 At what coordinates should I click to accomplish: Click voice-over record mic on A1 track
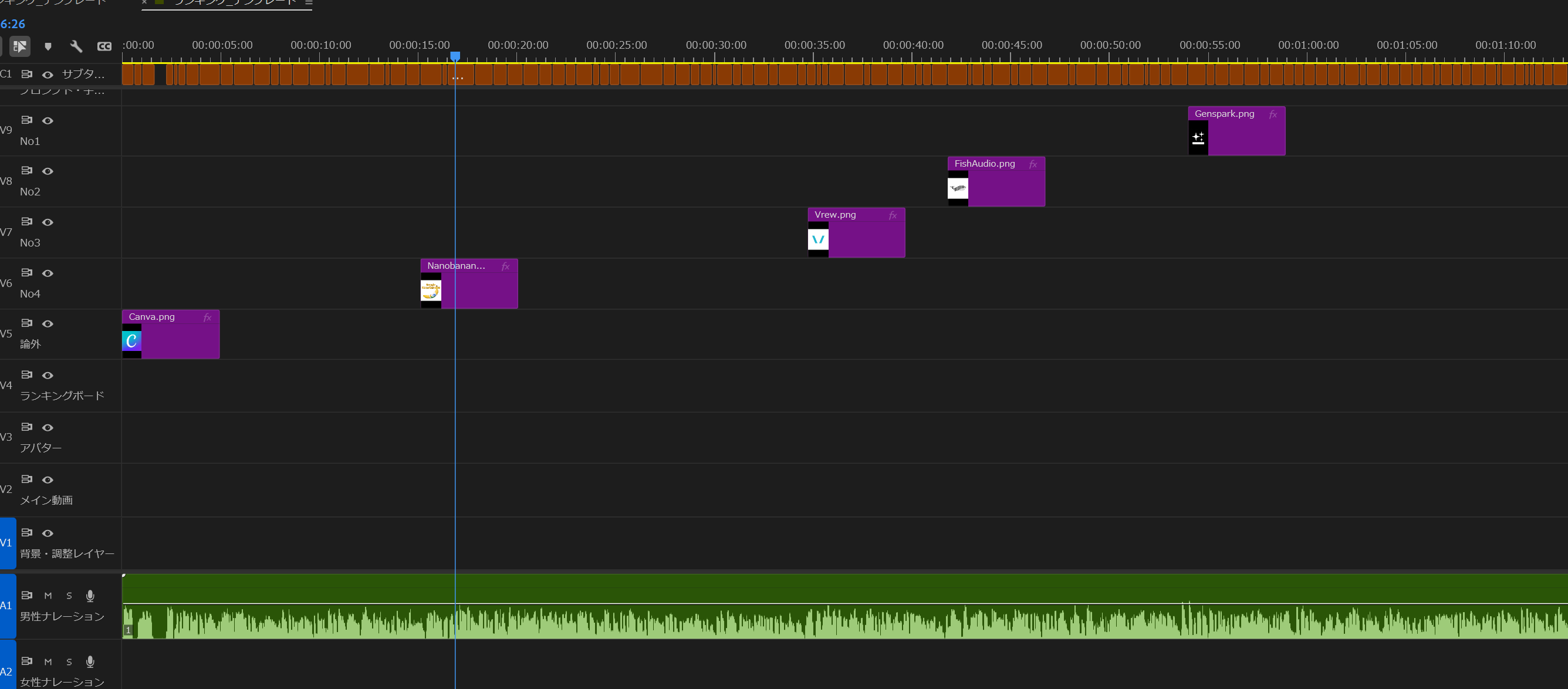[90, 595]
